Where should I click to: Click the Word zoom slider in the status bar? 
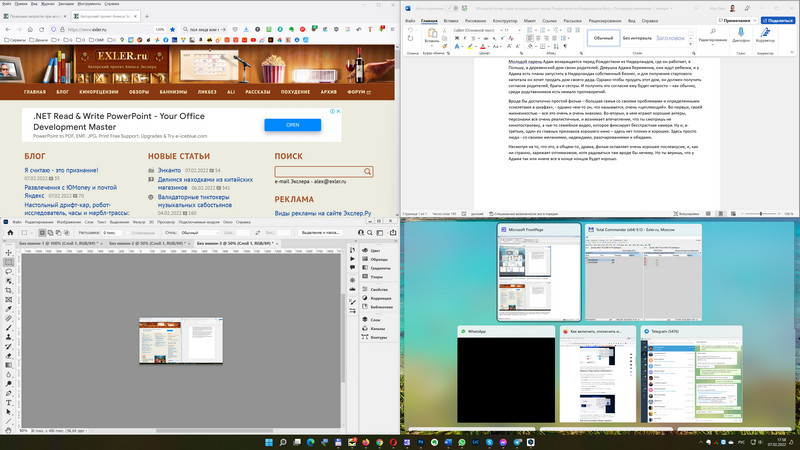click(763, 214)
